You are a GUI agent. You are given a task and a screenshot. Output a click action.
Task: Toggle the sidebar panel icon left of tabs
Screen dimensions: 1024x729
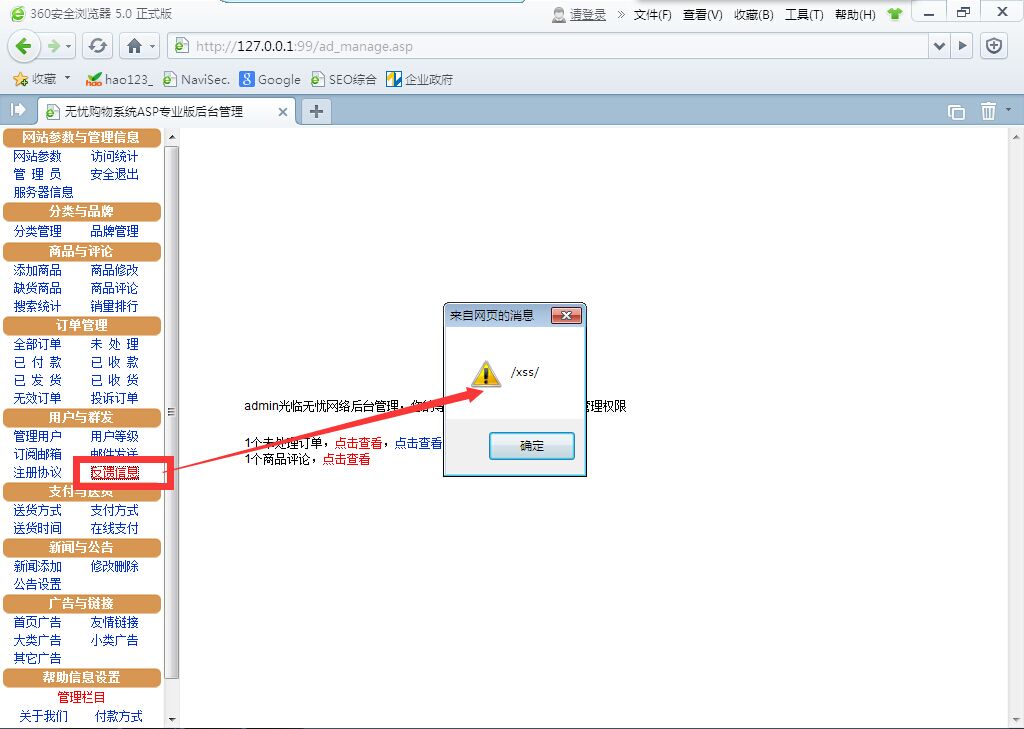18,110
